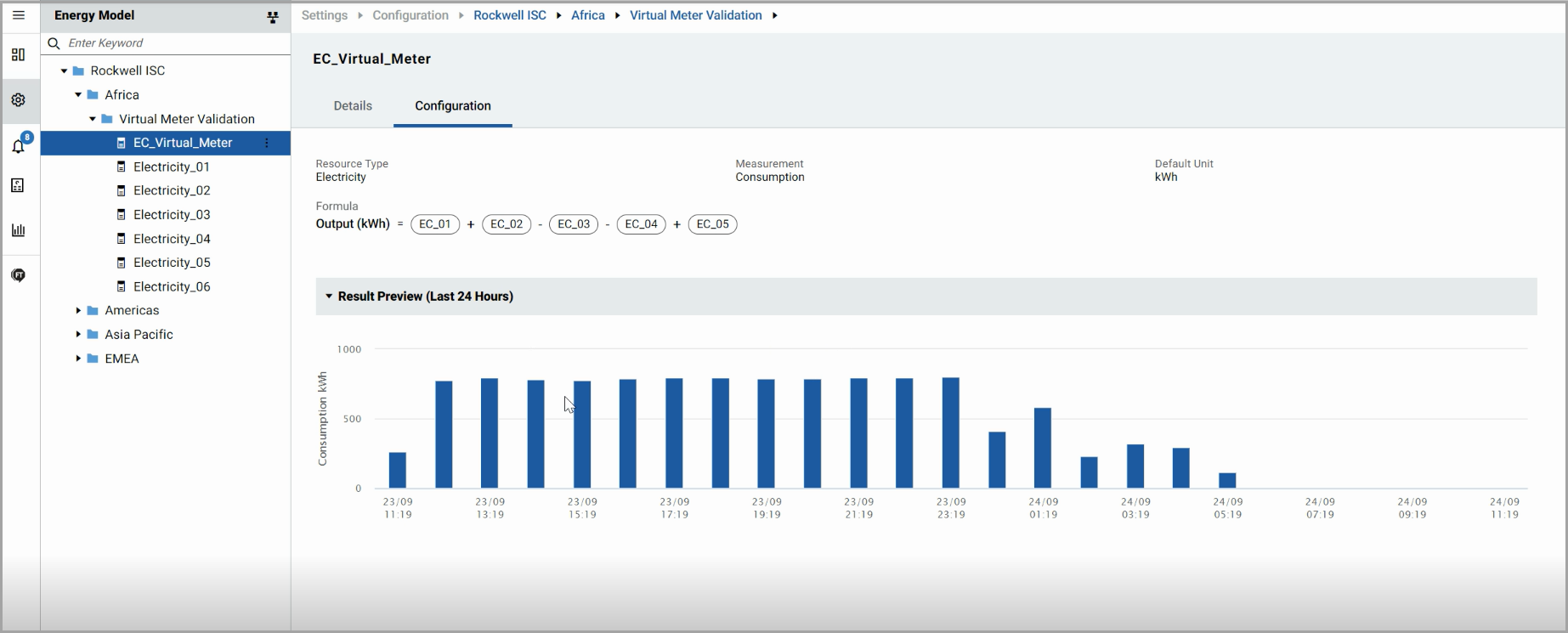The width and height of the screenshot is (1568, 633).
Task: Click the 24/09 01:19 chart bar
Action: [x=1042, y=448]
